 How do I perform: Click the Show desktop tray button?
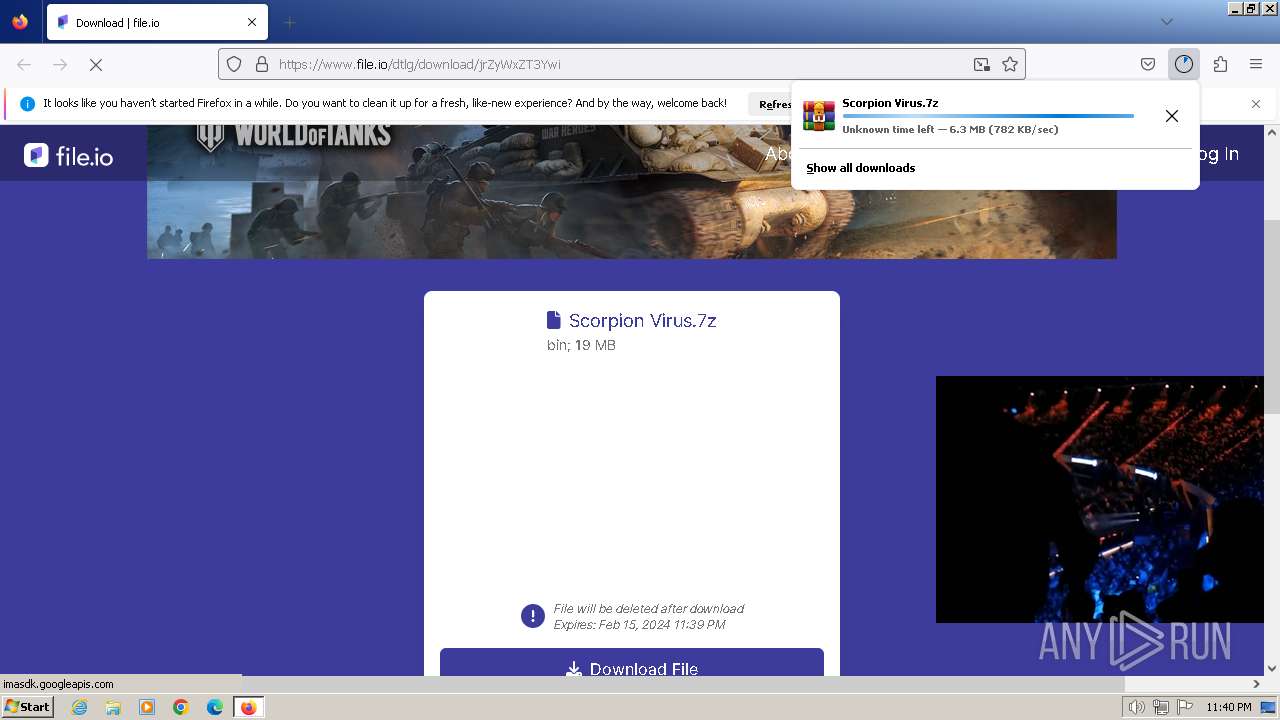coord(1268,707)
